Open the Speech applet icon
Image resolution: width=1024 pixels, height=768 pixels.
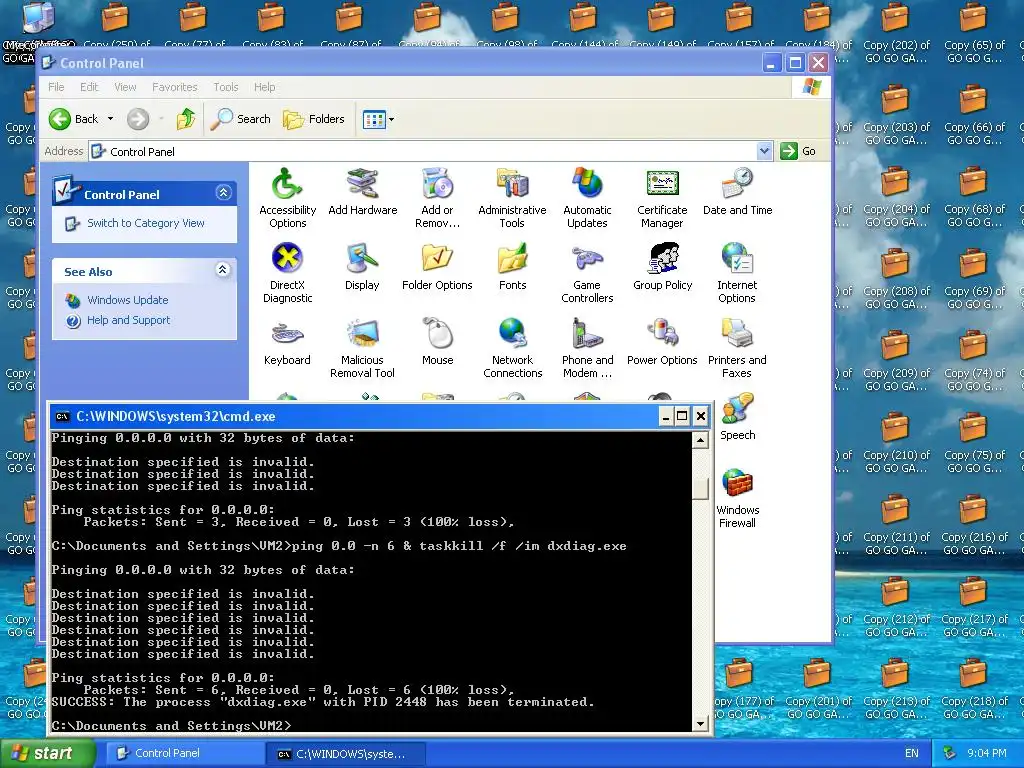pyautogui.click(x=737, y=418)
